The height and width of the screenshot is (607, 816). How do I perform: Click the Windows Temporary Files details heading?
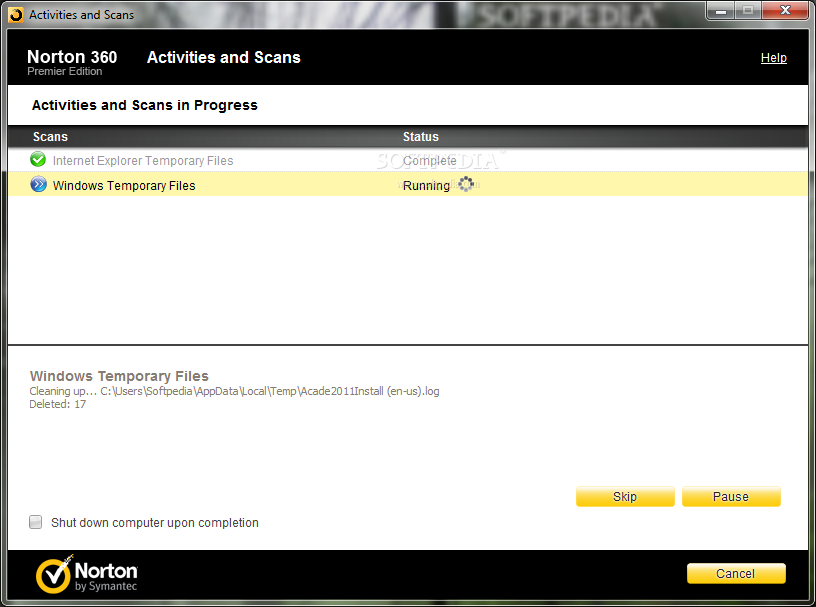(119, 376)
